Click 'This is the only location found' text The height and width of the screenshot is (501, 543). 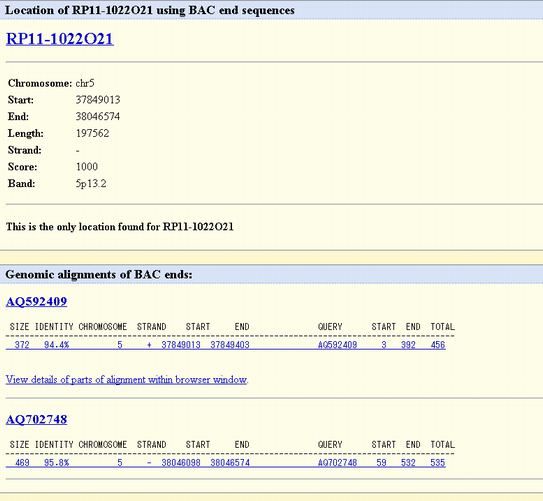coord(119,227)
